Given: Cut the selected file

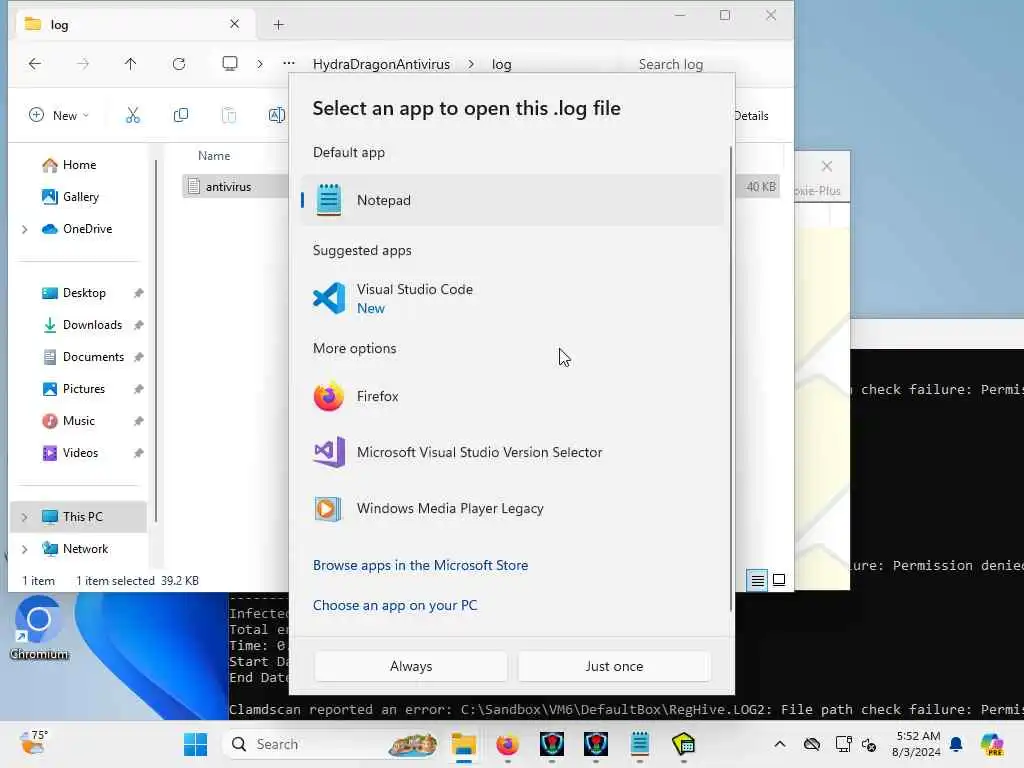Looking at the screenshot, I should pos(133,116).
